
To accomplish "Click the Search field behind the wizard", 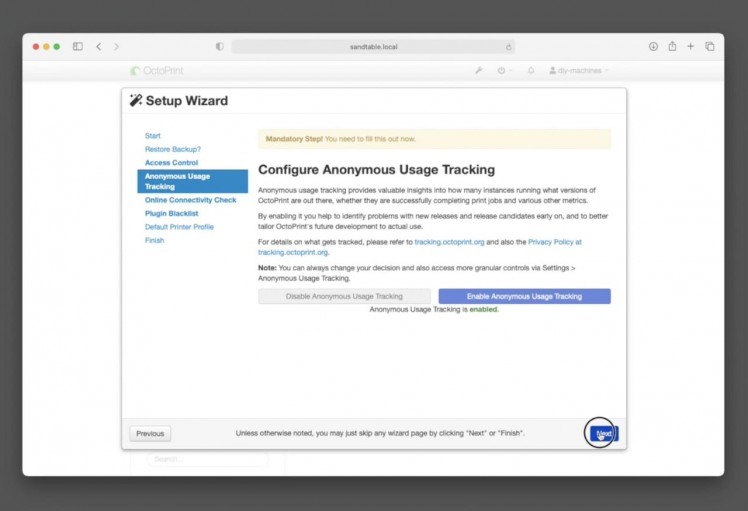I will [207, 459].
